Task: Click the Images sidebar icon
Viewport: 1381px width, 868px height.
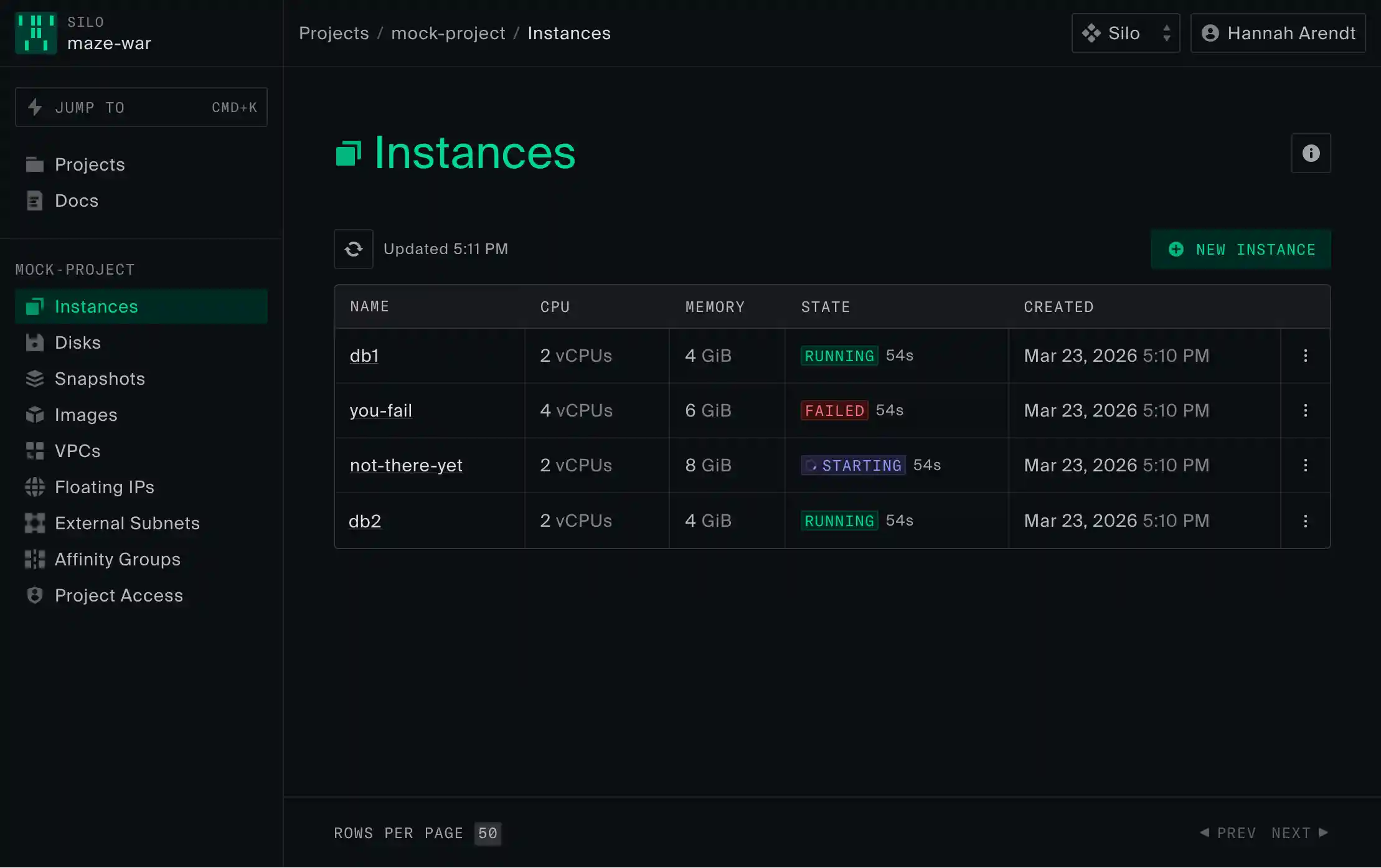Action: click(34, 414)
